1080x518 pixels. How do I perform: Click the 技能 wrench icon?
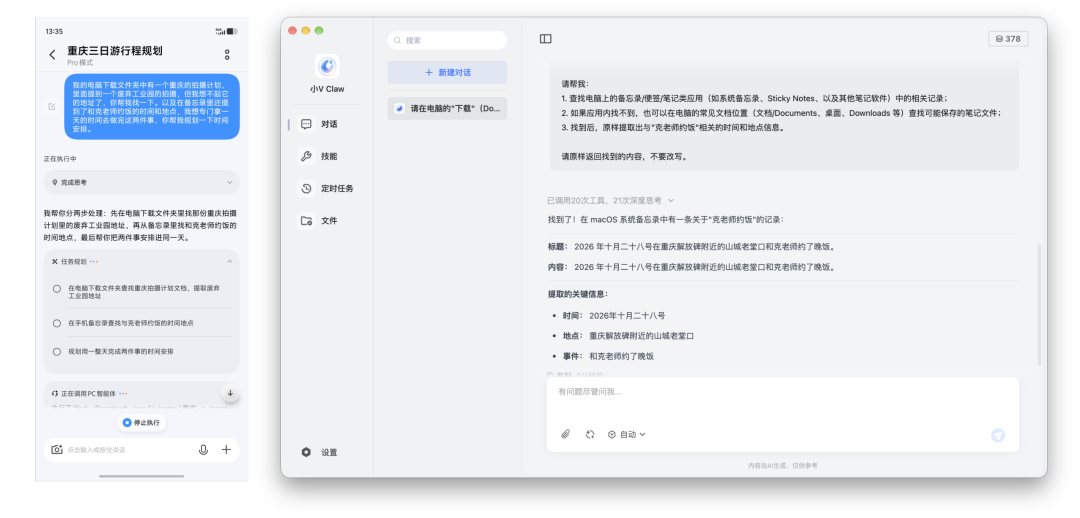[x=307, y=156]
